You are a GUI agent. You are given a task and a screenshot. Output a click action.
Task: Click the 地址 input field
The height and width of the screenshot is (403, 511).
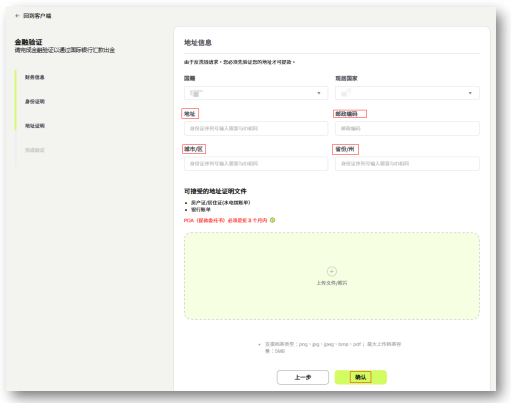pyautogui.click(x=256, y=128)
